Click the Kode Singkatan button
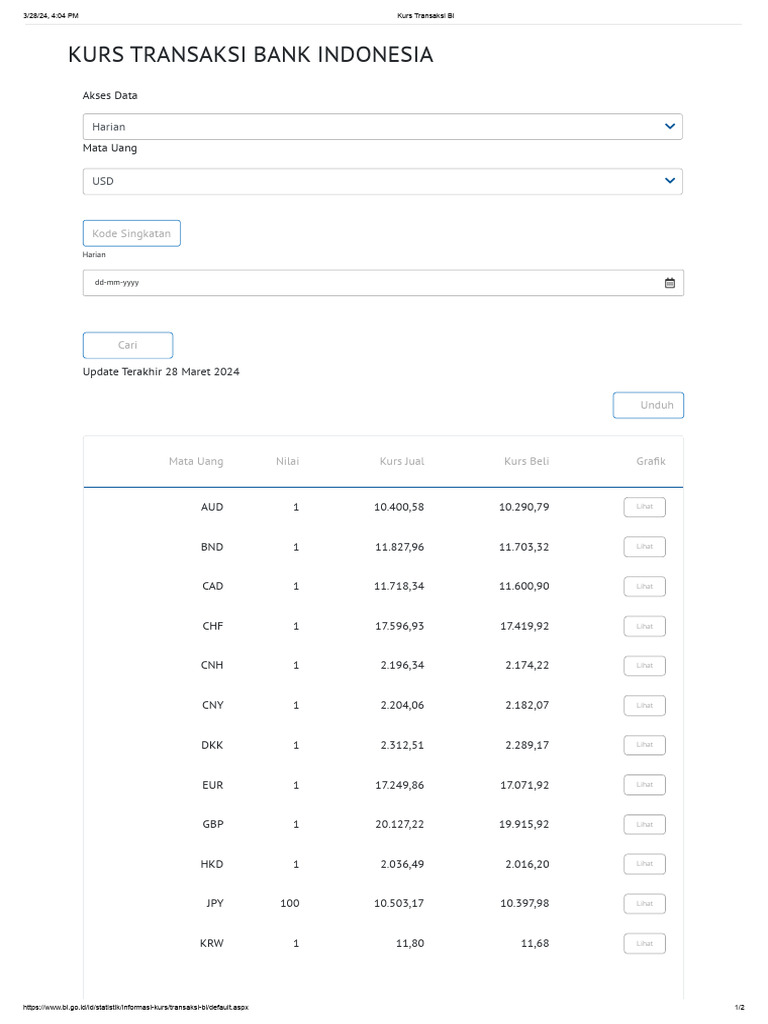 coord(131,234)
